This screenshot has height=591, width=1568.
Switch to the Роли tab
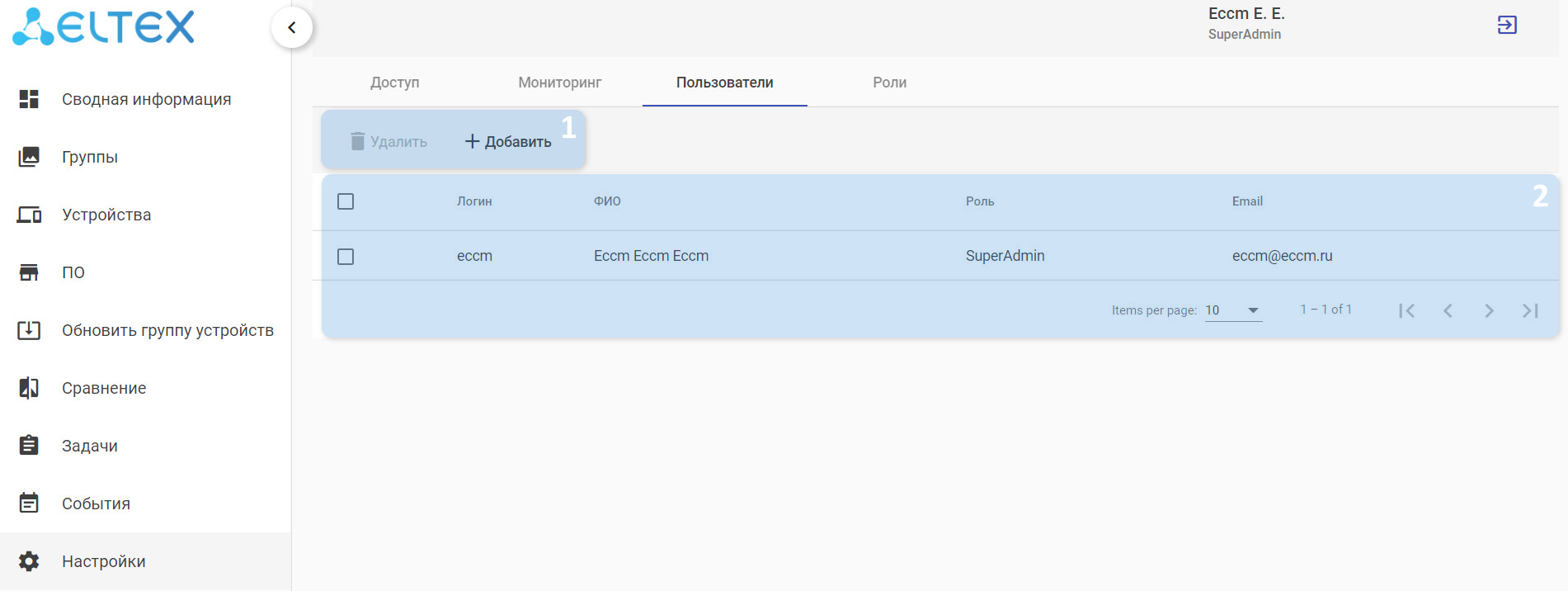(889, 83)
